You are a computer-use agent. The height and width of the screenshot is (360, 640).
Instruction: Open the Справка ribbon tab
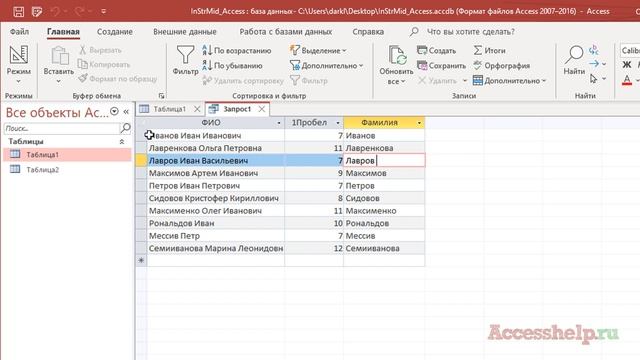pos(368,31)
